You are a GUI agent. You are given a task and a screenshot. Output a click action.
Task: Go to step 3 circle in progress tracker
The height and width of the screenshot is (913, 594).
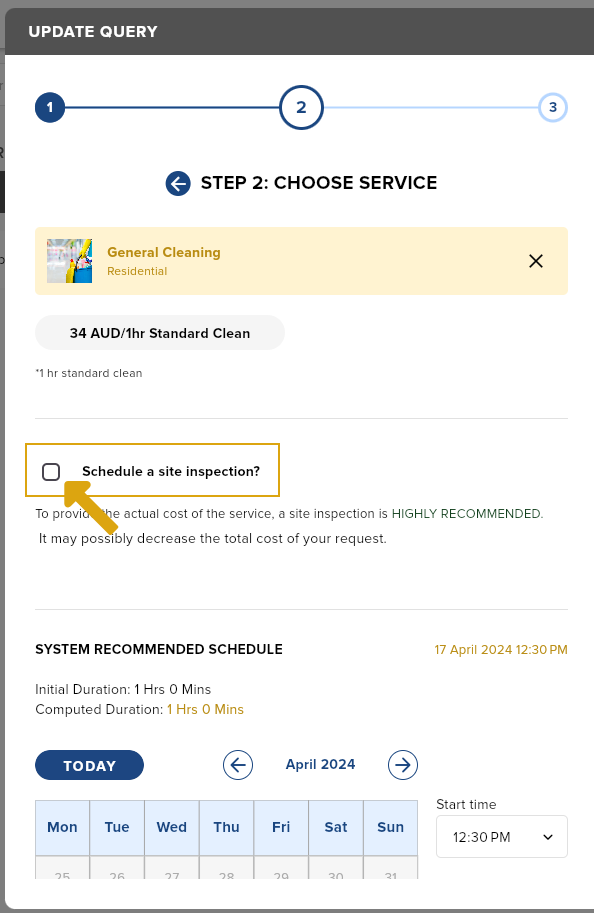(553, 107)
